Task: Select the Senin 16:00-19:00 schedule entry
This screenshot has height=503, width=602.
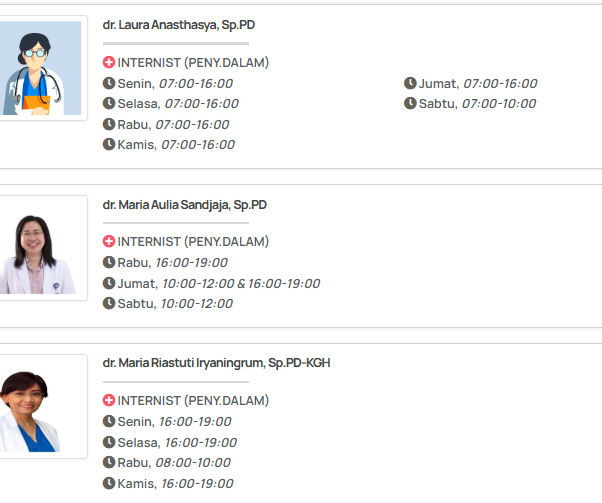Action: tap(177, 421)
